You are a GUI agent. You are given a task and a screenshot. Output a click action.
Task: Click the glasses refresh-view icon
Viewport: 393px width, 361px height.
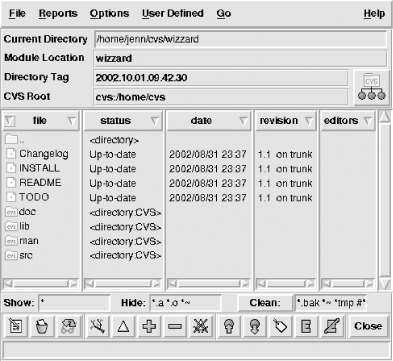[x=68, y=326]
